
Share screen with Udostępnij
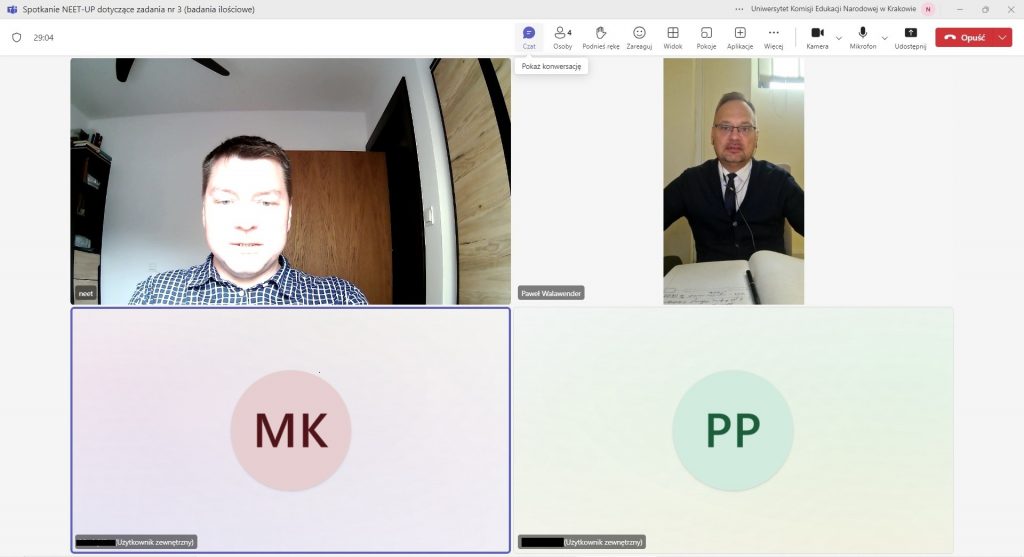[910, 37]
